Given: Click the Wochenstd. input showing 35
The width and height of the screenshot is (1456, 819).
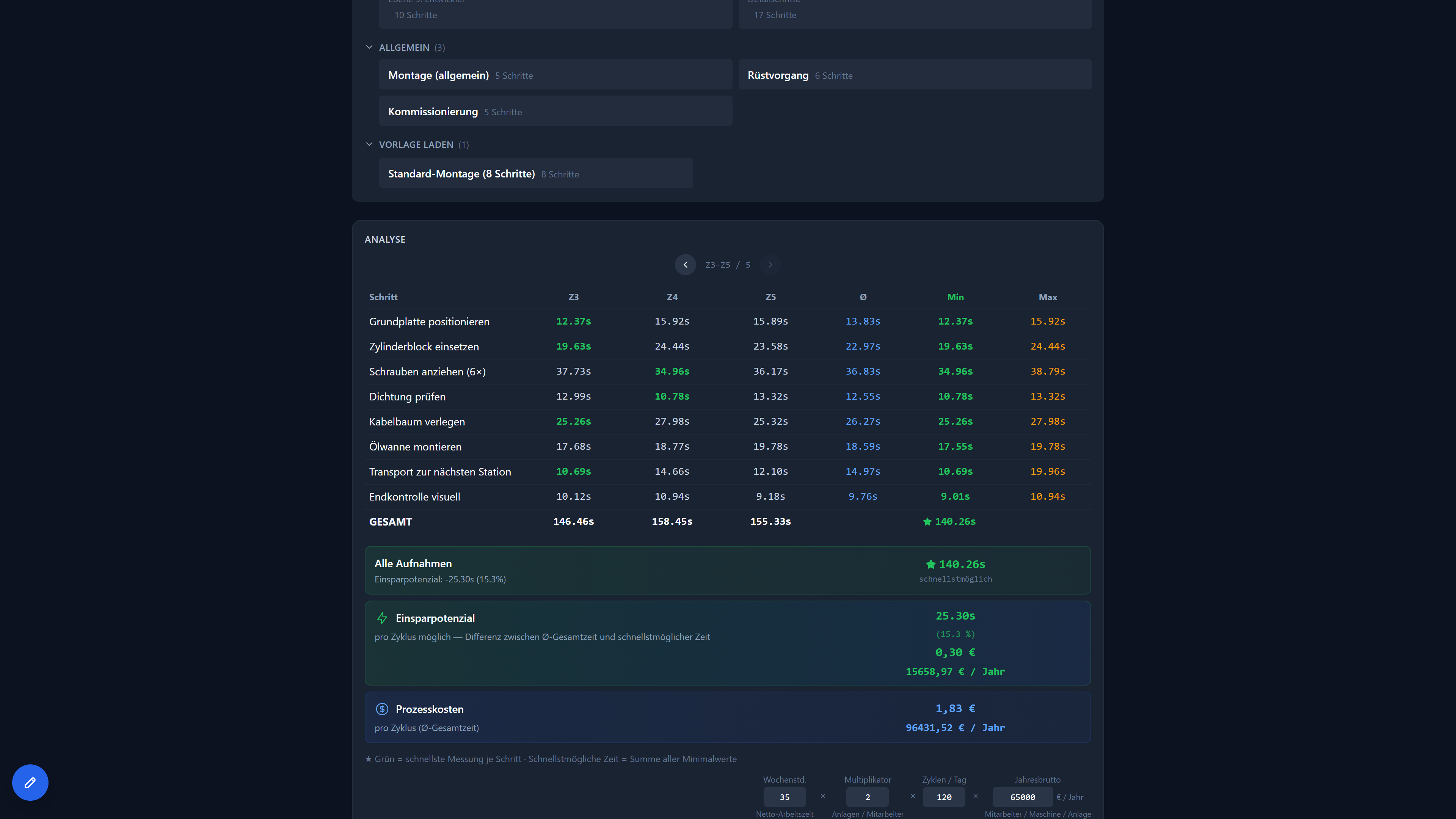Looking at the screenshot, I should click(x=784, y=797).
